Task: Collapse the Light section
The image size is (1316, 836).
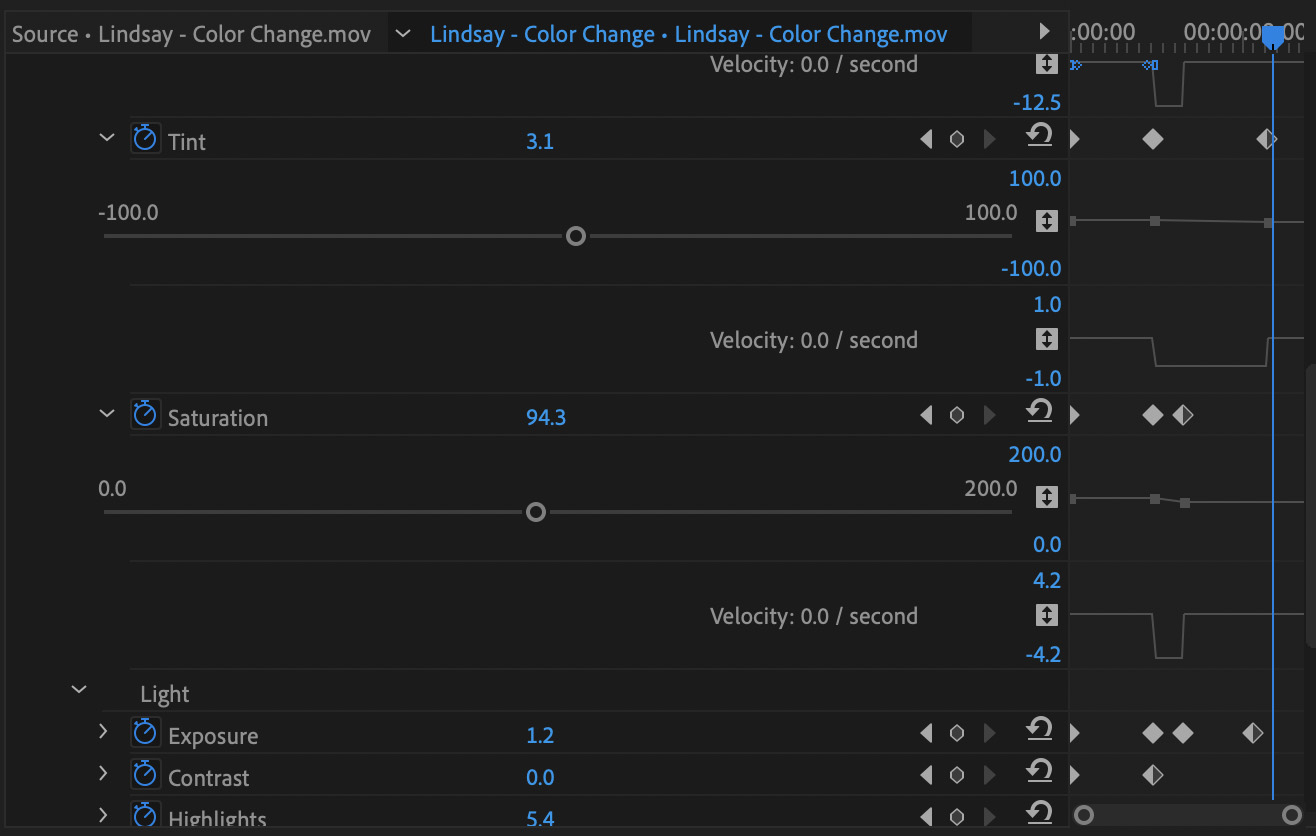Action: (x=79, y=689)
